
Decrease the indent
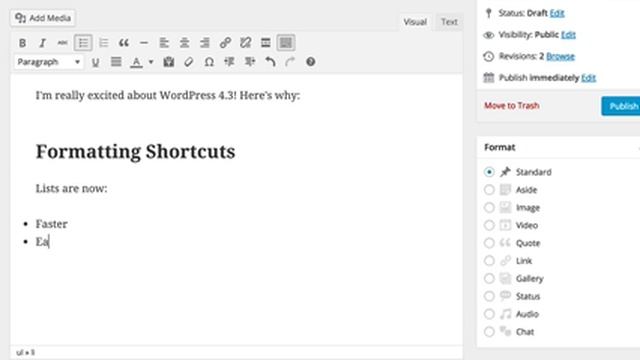pyautogui.click(x=229, y=62)
